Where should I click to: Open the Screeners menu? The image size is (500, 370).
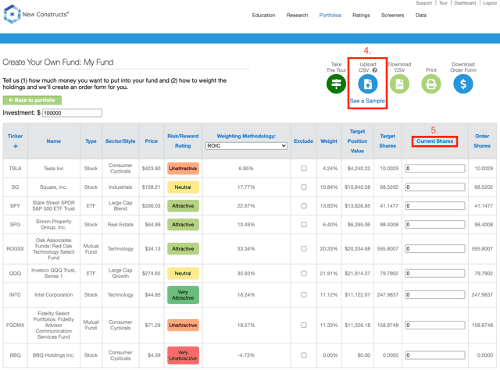coord(393,15)
